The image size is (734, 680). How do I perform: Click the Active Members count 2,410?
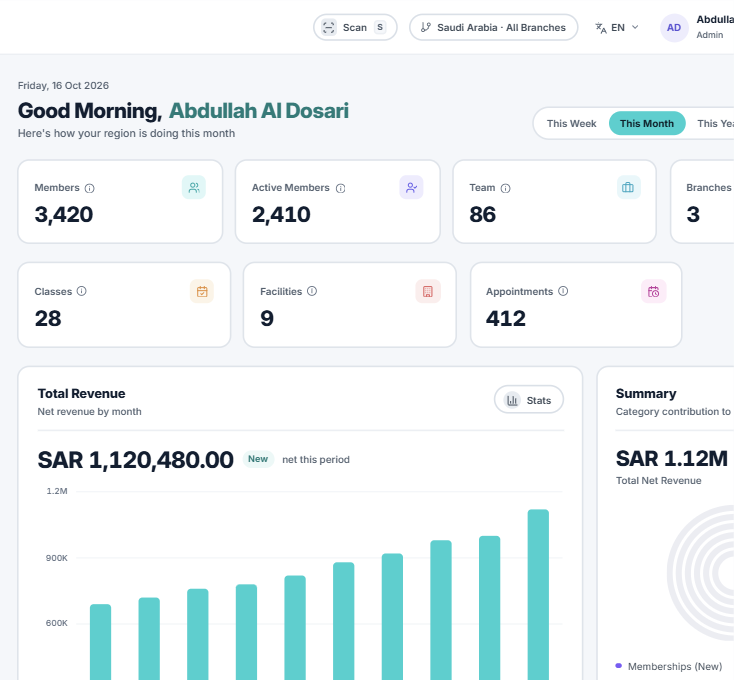pos(281,215)
